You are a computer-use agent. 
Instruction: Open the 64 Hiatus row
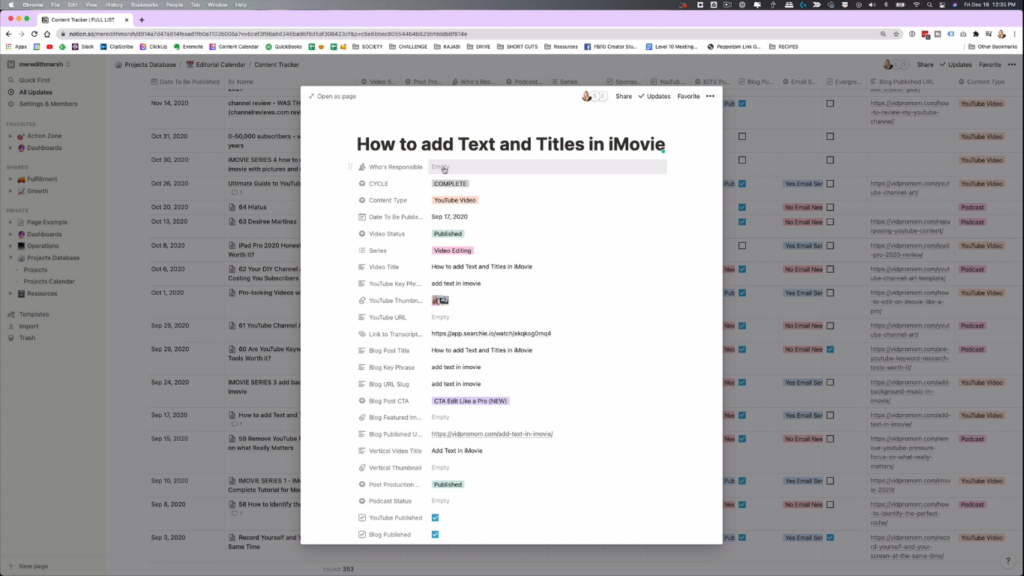click(252, 207)
